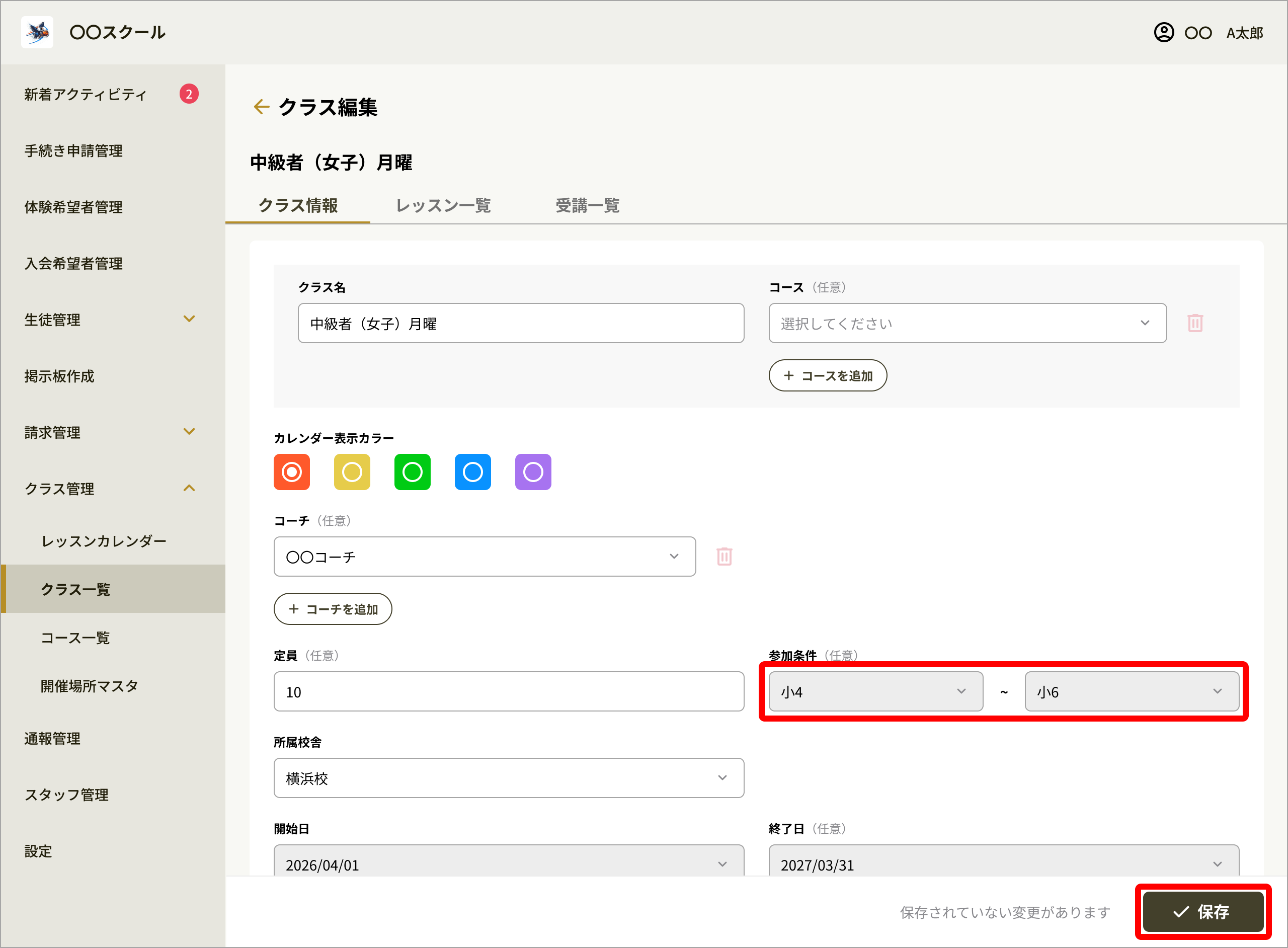1288x948 pixels.
Task: Select the クラス情報 tab
Action: [298, 205]
